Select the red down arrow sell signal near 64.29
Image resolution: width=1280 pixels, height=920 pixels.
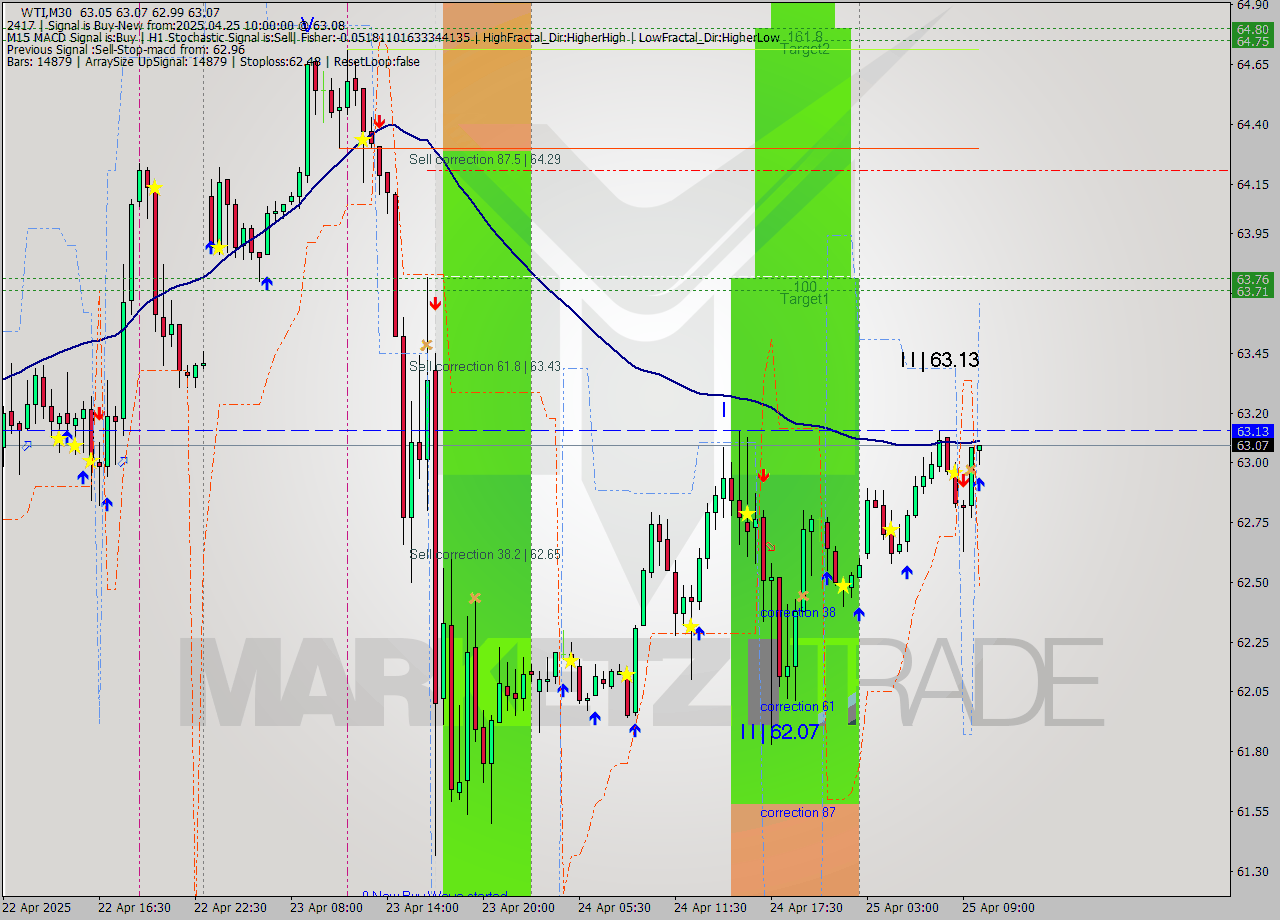381,121
